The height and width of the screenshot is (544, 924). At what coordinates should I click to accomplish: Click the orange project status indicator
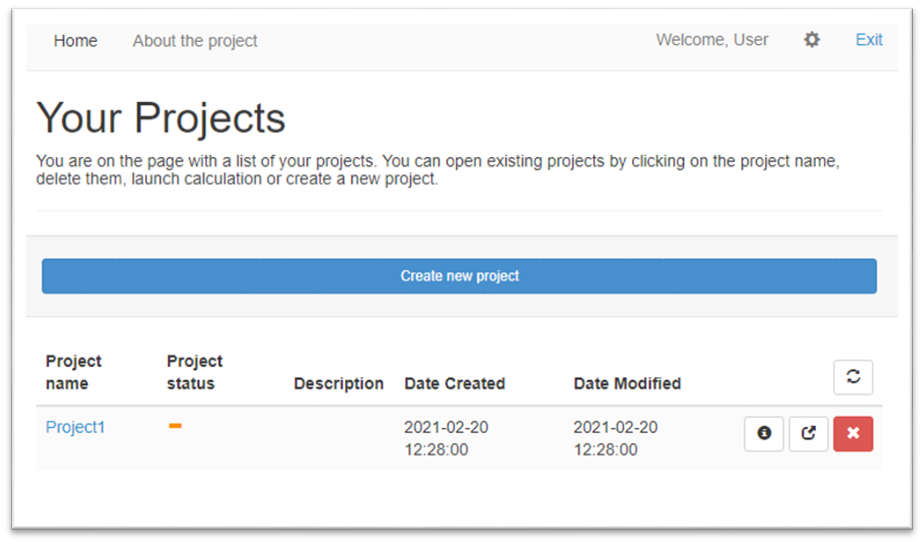point(175,427)
